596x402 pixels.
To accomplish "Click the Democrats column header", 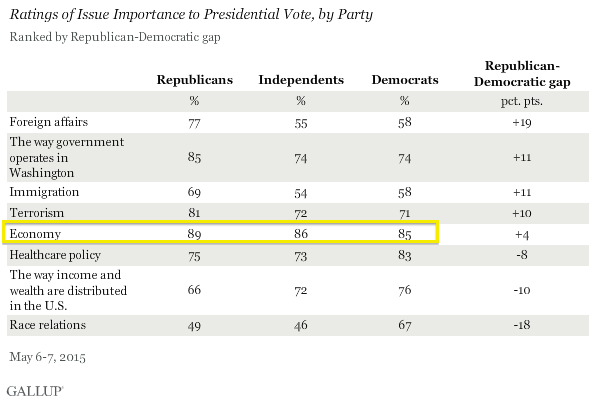I will (x=405, y=80).
